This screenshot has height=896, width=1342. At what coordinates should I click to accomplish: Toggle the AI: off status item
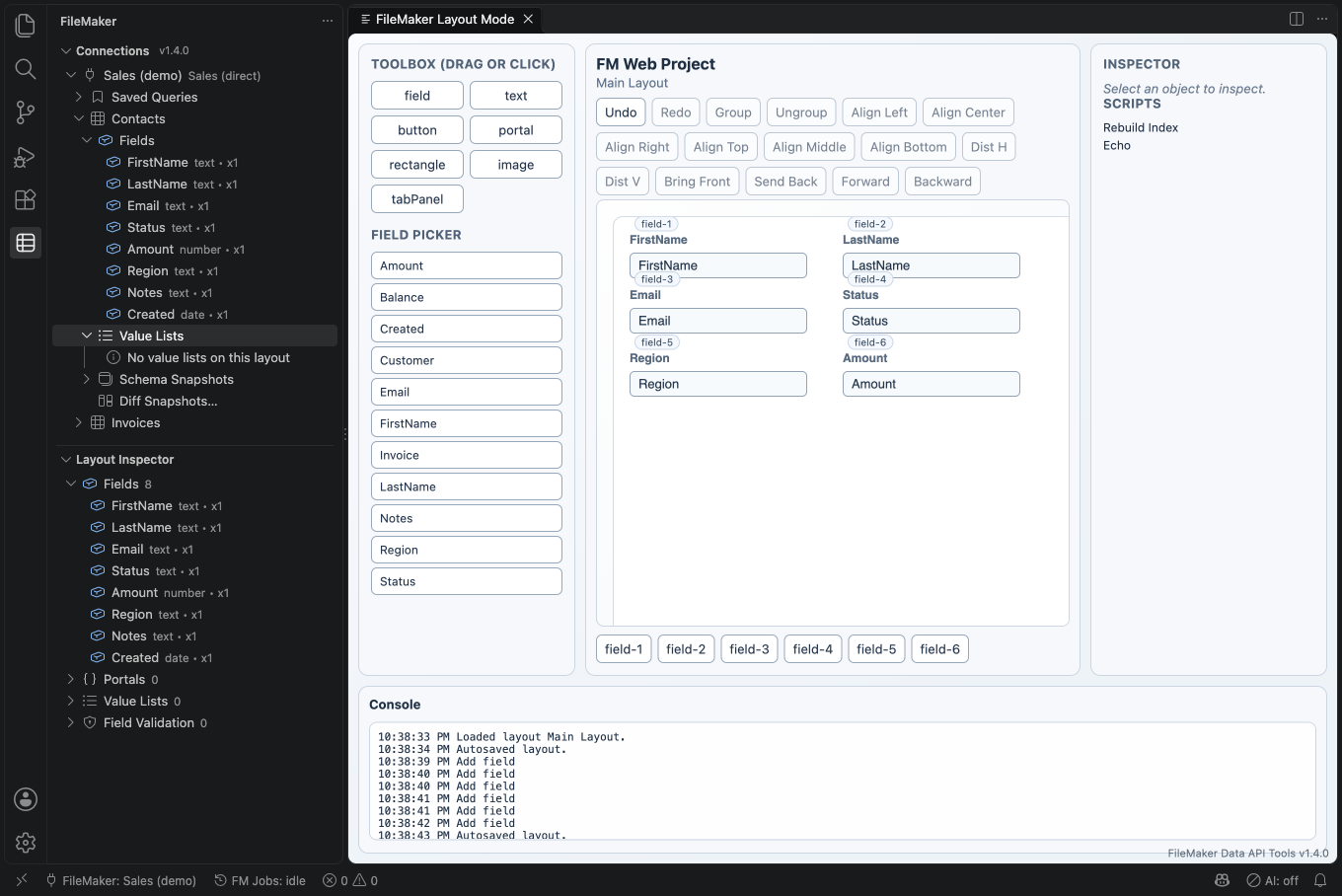[x=1272, y=880]
